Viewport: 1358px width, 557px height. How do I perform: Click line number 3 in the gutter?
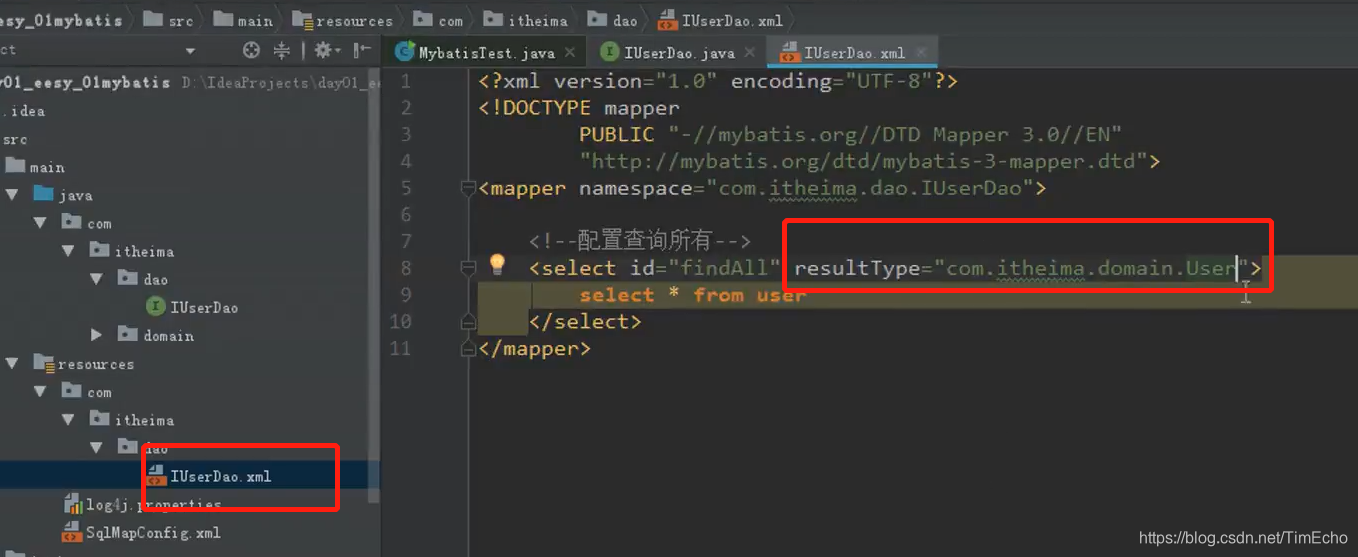(x=405, y=134)
